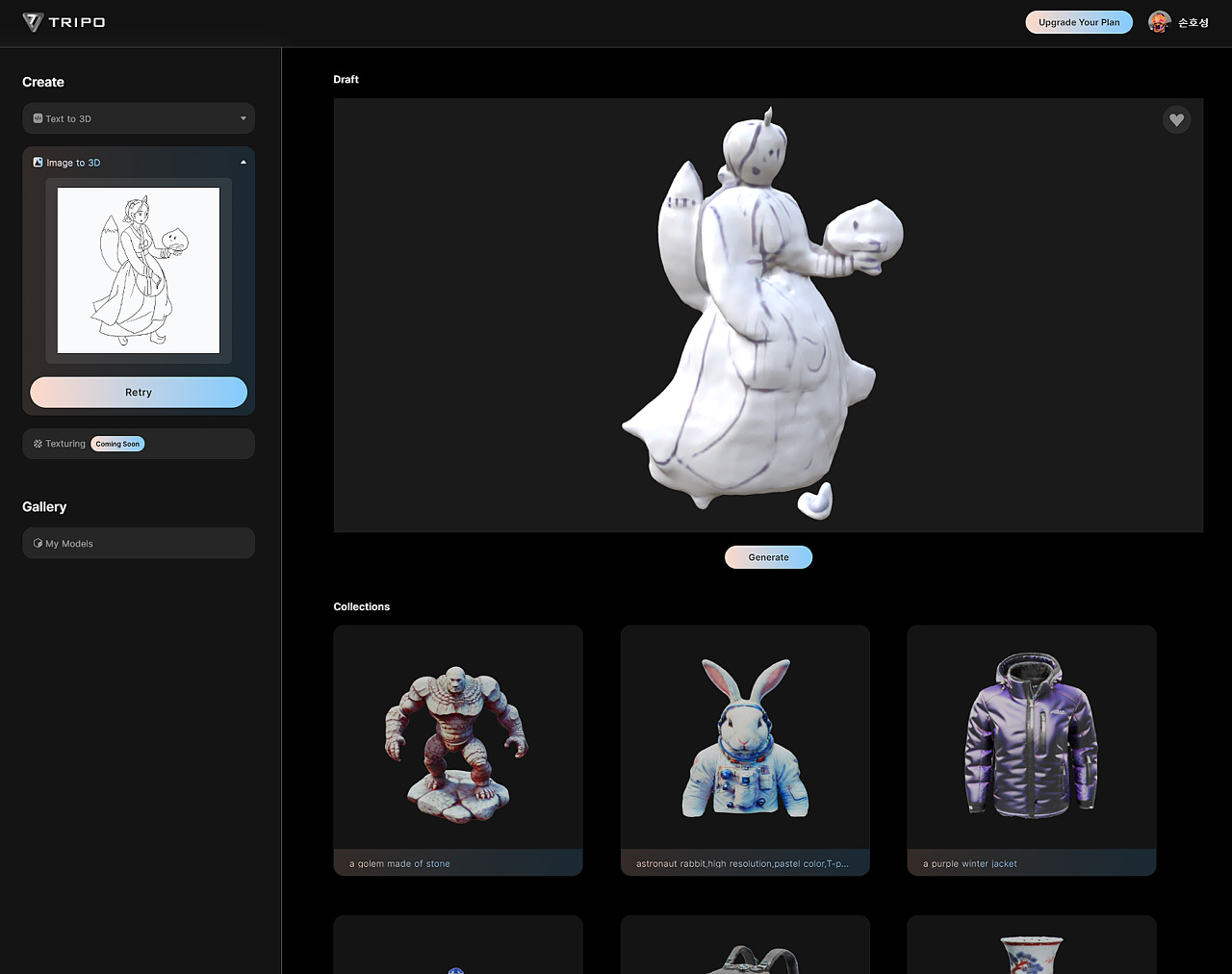1232x974 pixels.
Task: Click the username 손호성 label
Action: pos(1193,22)
